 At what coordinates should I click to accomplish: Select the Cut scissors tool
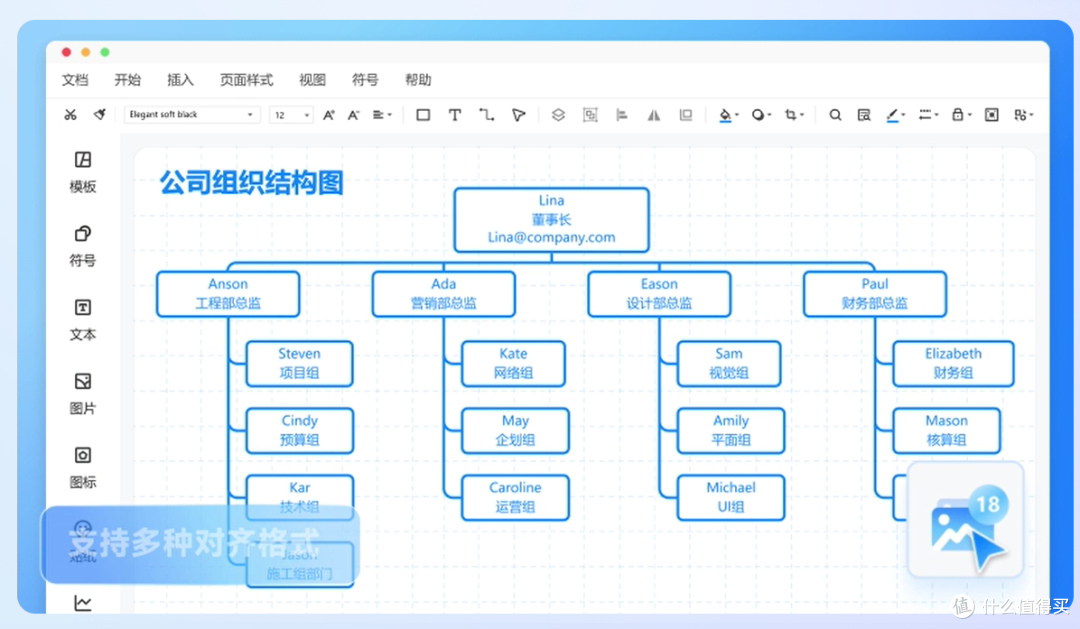70,114
